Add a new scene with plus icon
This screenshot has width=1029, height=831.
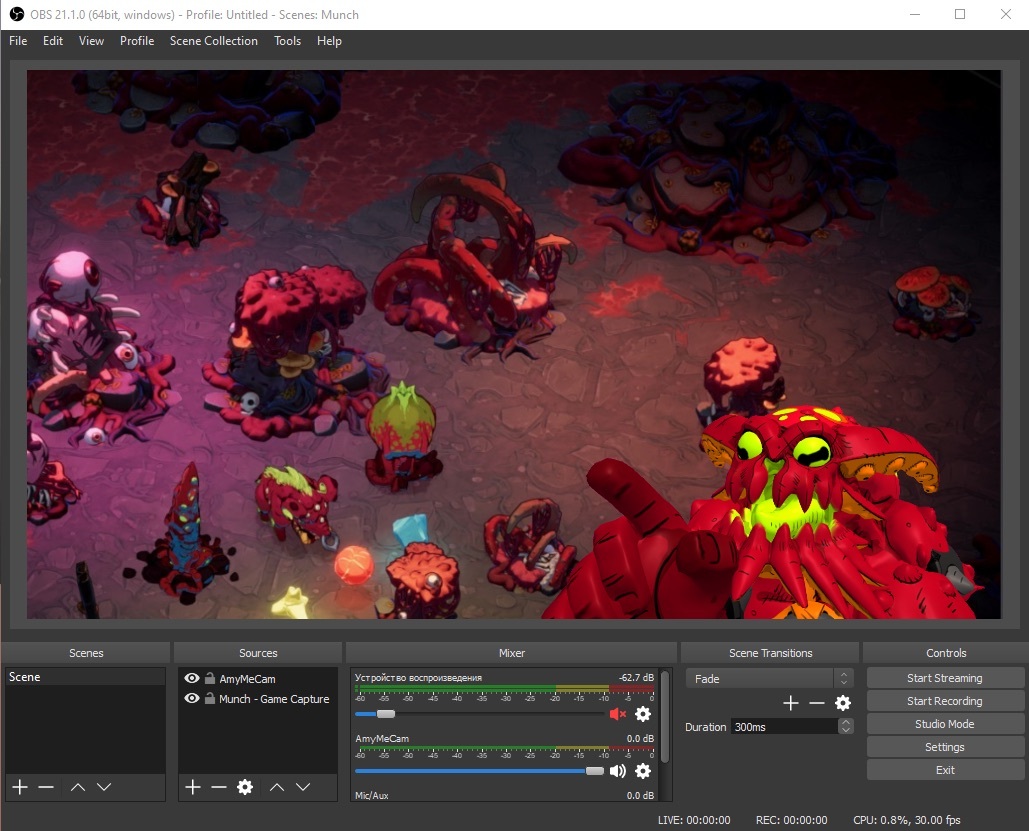point(20,787)
